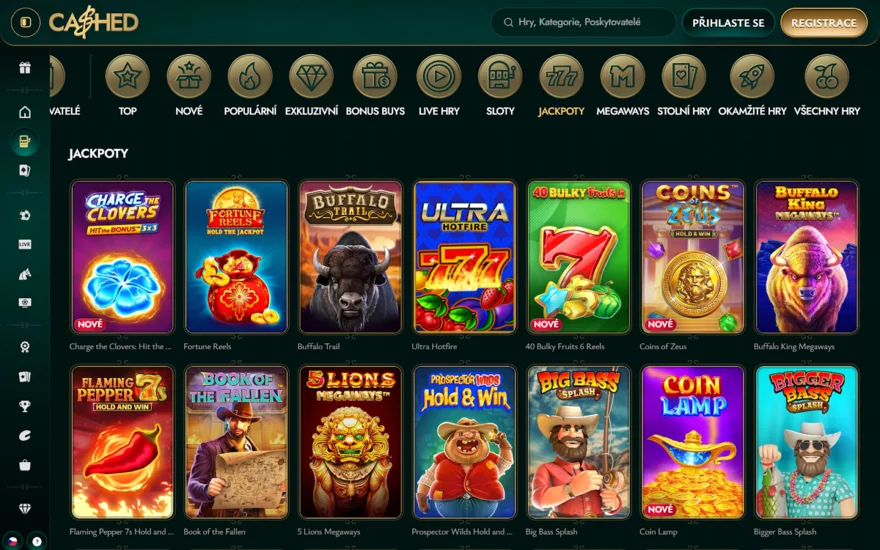The height and width of the screenshot is (550, 880).
Task: Open the Big Bass Splash game thumbnail
Action: pos(579,442)
